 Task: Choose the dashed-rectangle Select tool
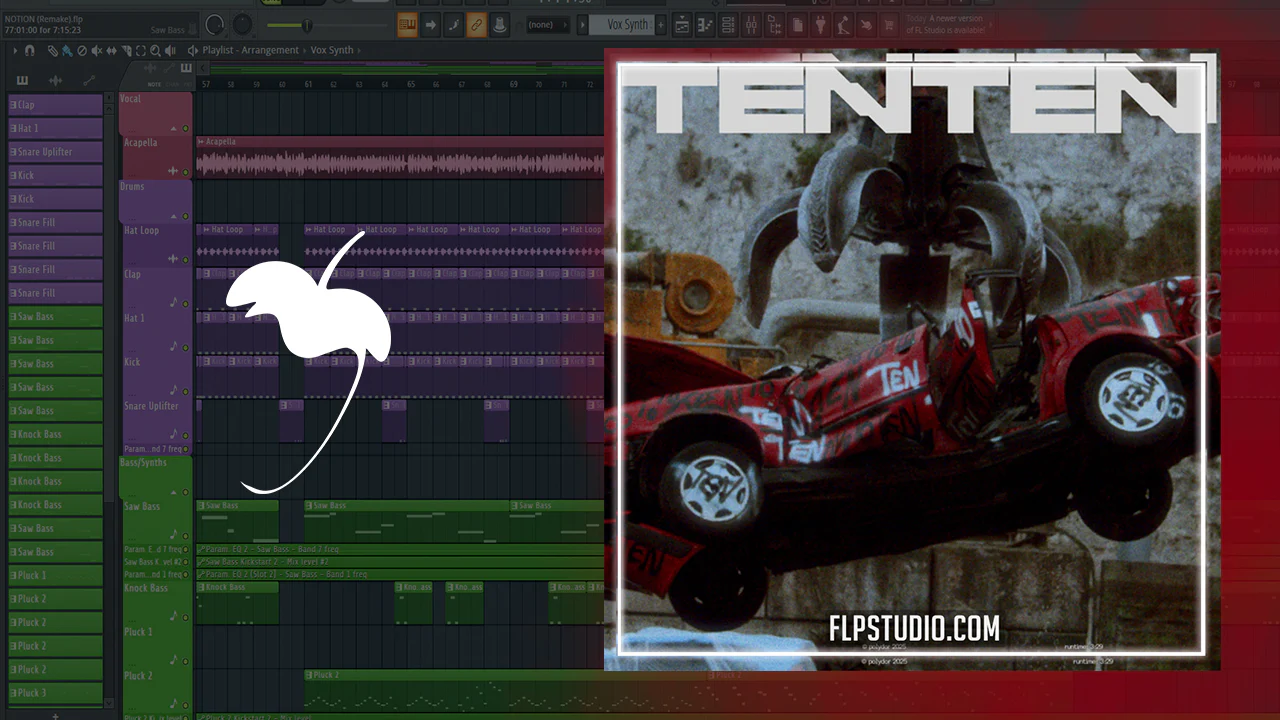[142, 50]
